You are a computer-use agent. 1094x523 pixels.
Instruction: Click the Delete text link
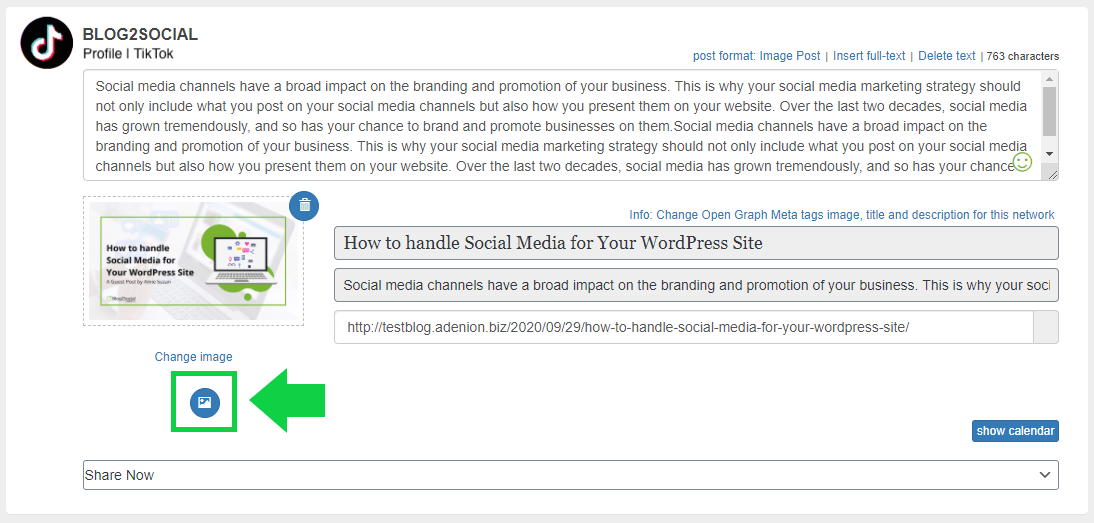click(x=947, y=56)
